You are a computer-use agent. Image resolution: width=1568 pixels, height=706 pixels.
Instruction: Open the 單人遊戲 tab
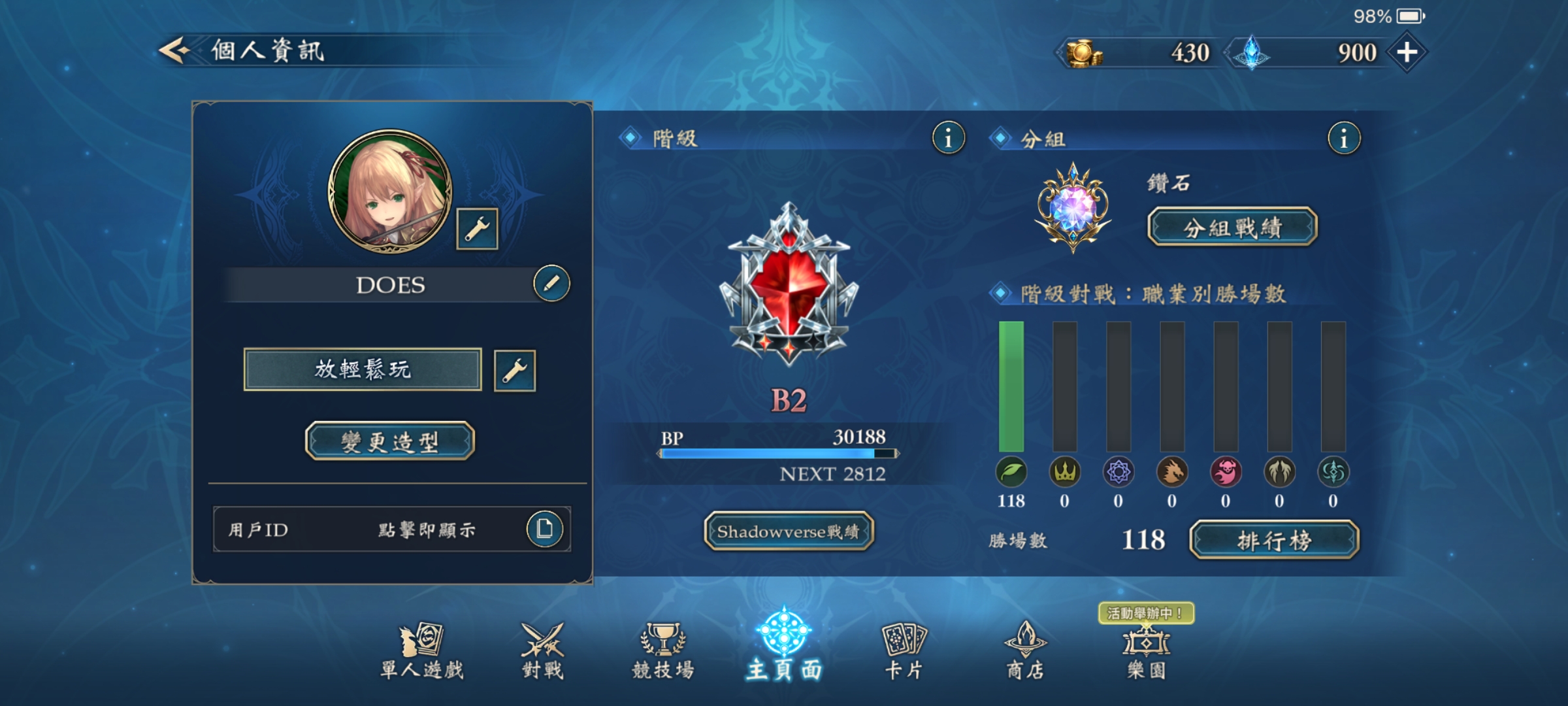(x=422, y=651)
